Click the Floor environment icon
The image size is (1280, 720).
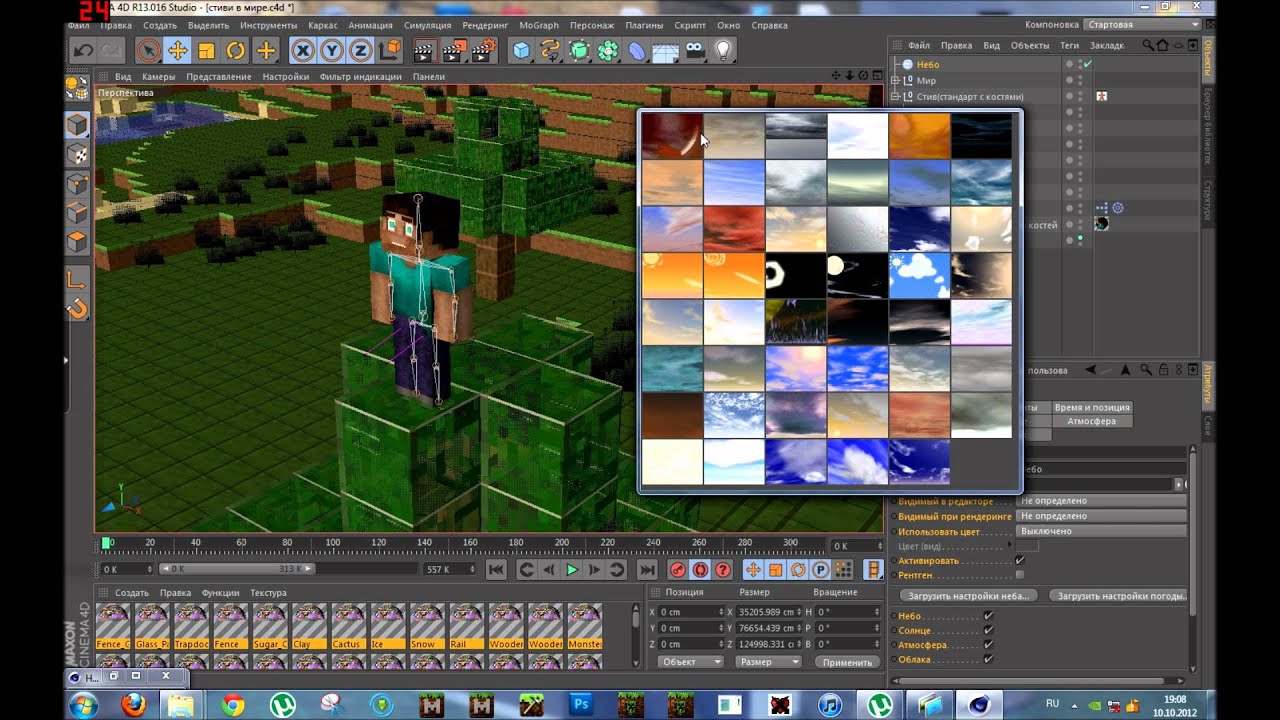tap(666, 50)
